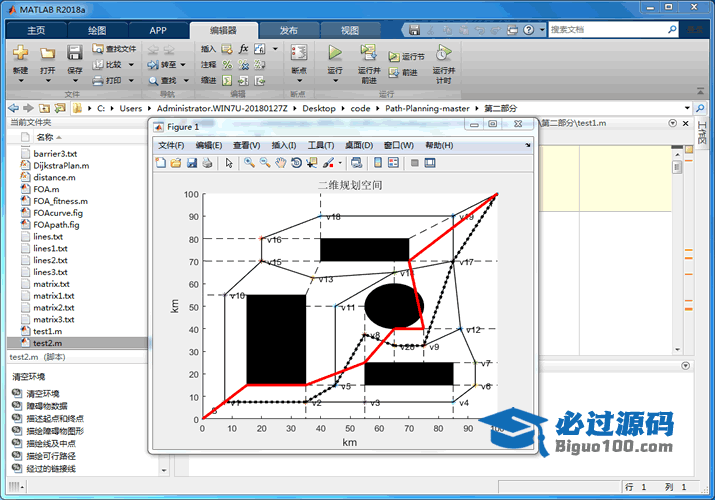Click Find Files (查找文件) in the ribbon
Screen dimensions: 715x500
coord(114,48)
